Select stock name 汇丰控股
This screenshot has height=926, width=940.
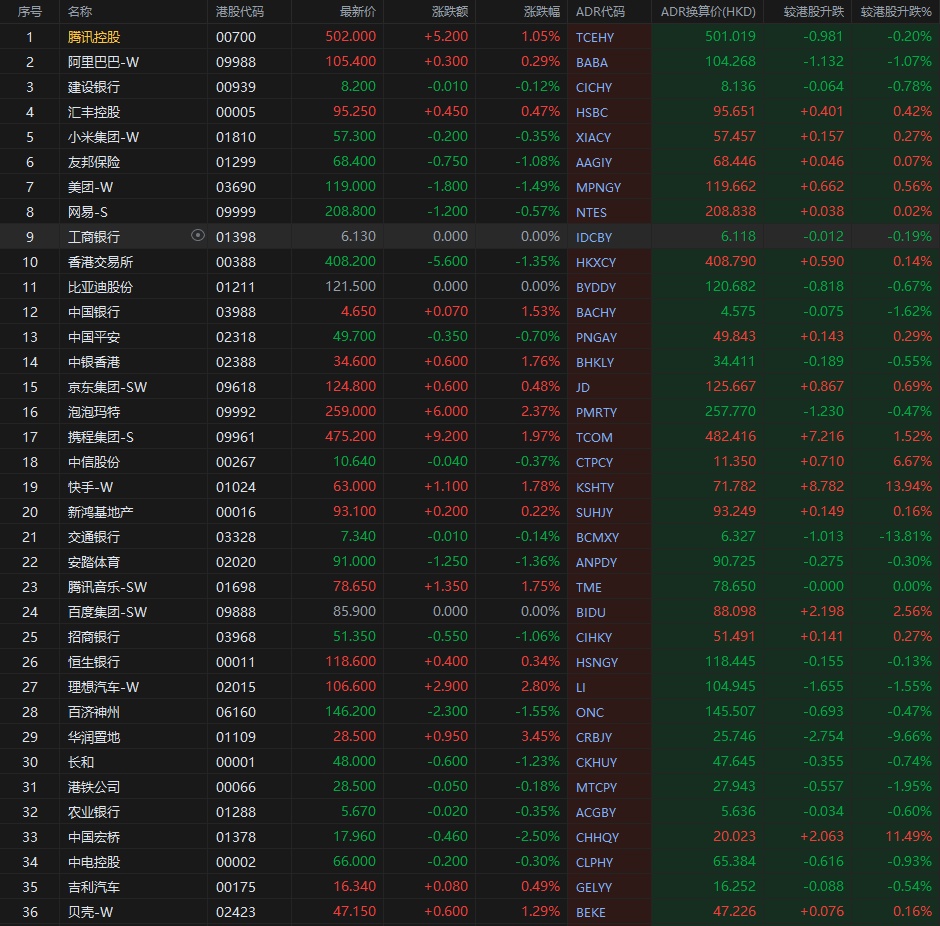pyautogui.click(x=94, y=112)
